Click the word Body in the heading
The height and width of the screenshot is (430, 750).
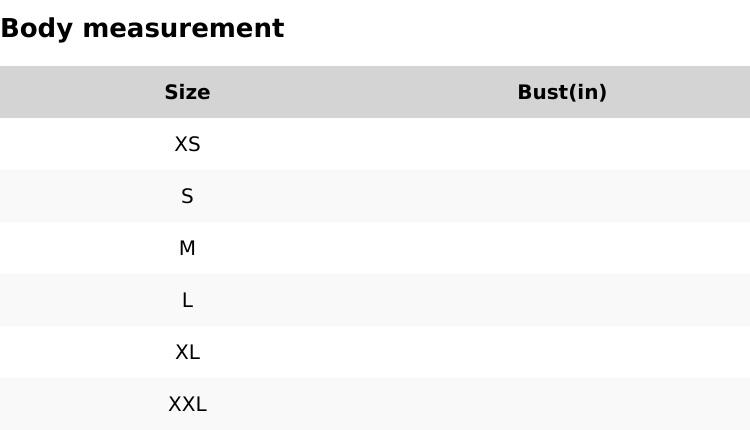point(37,28)
